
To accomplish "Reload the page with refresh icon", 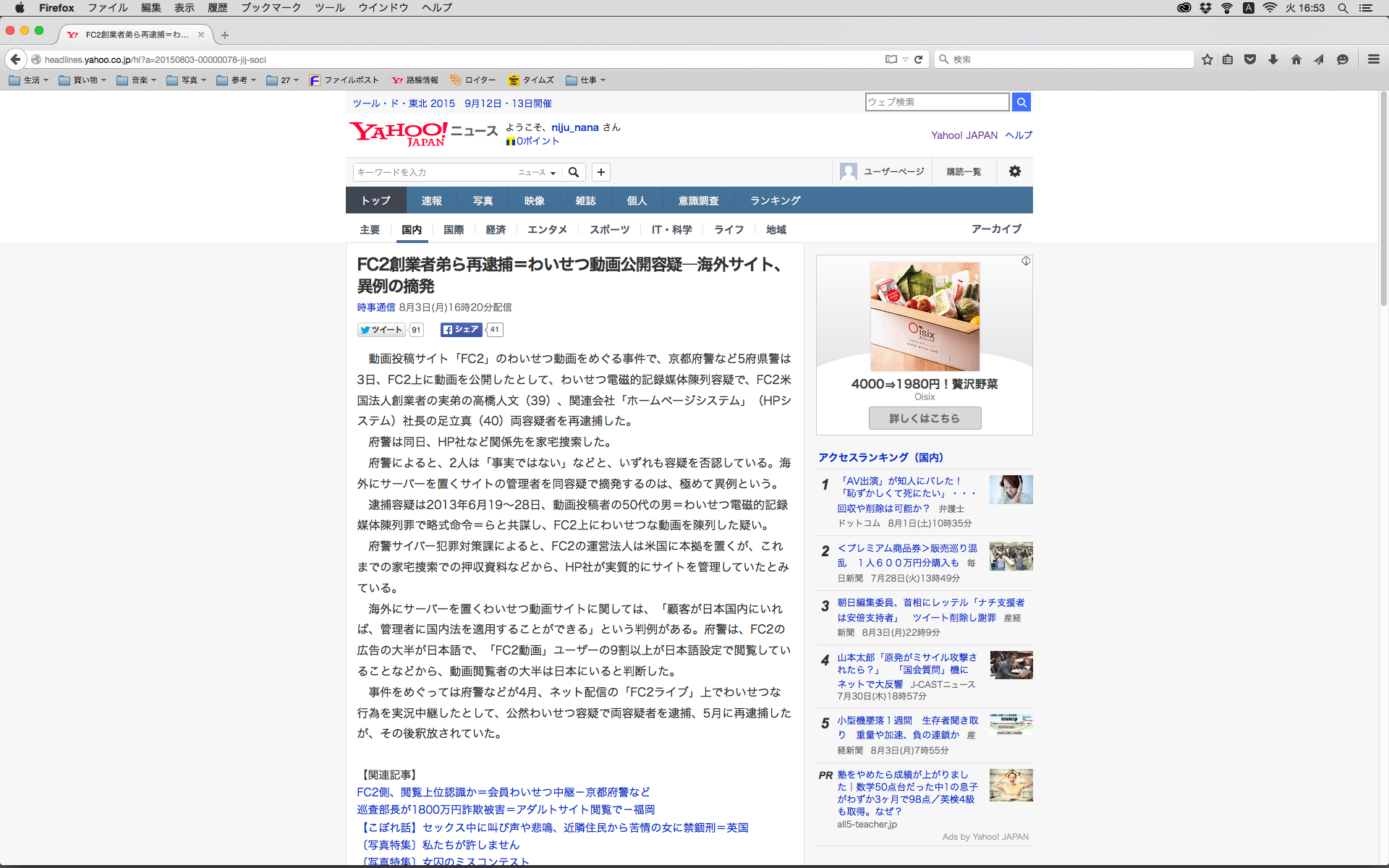I will point(919,59).
